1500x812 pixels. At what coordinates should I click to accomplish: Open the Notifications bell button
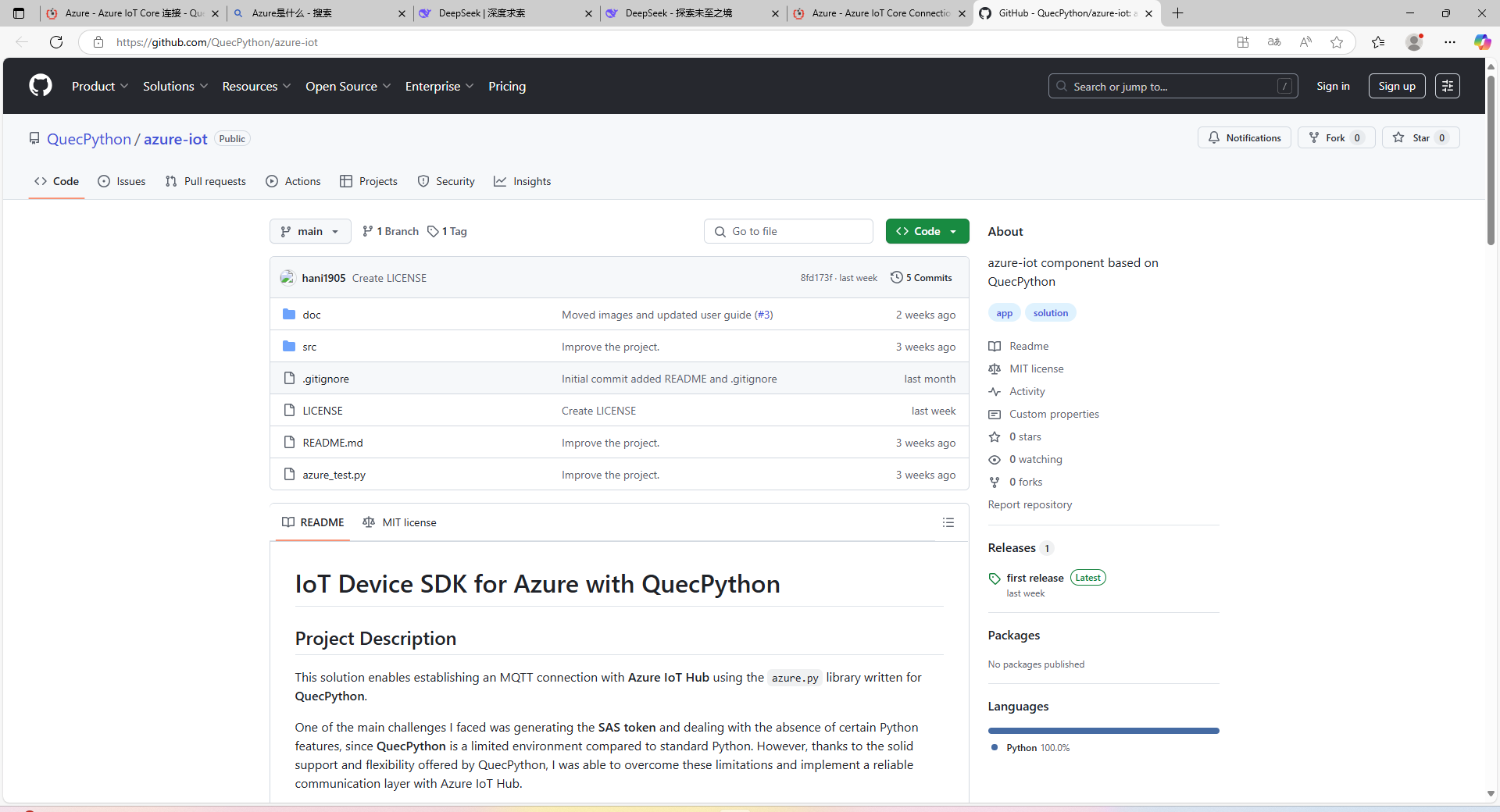1244,138
